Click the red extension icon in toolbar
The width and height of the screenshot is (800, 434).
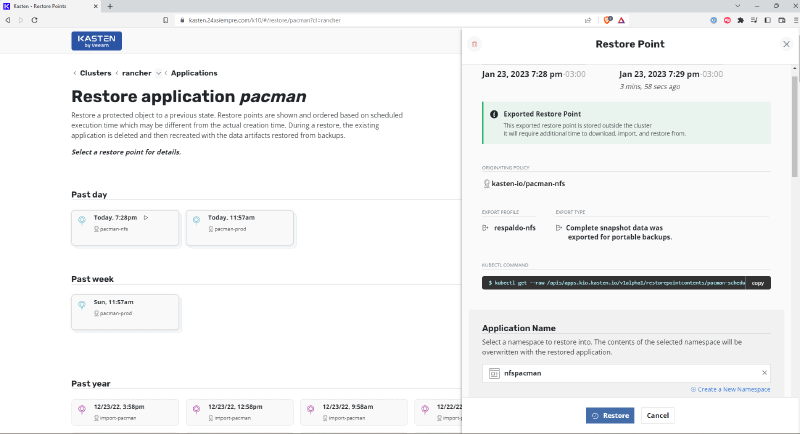click(x=727, y=20)
